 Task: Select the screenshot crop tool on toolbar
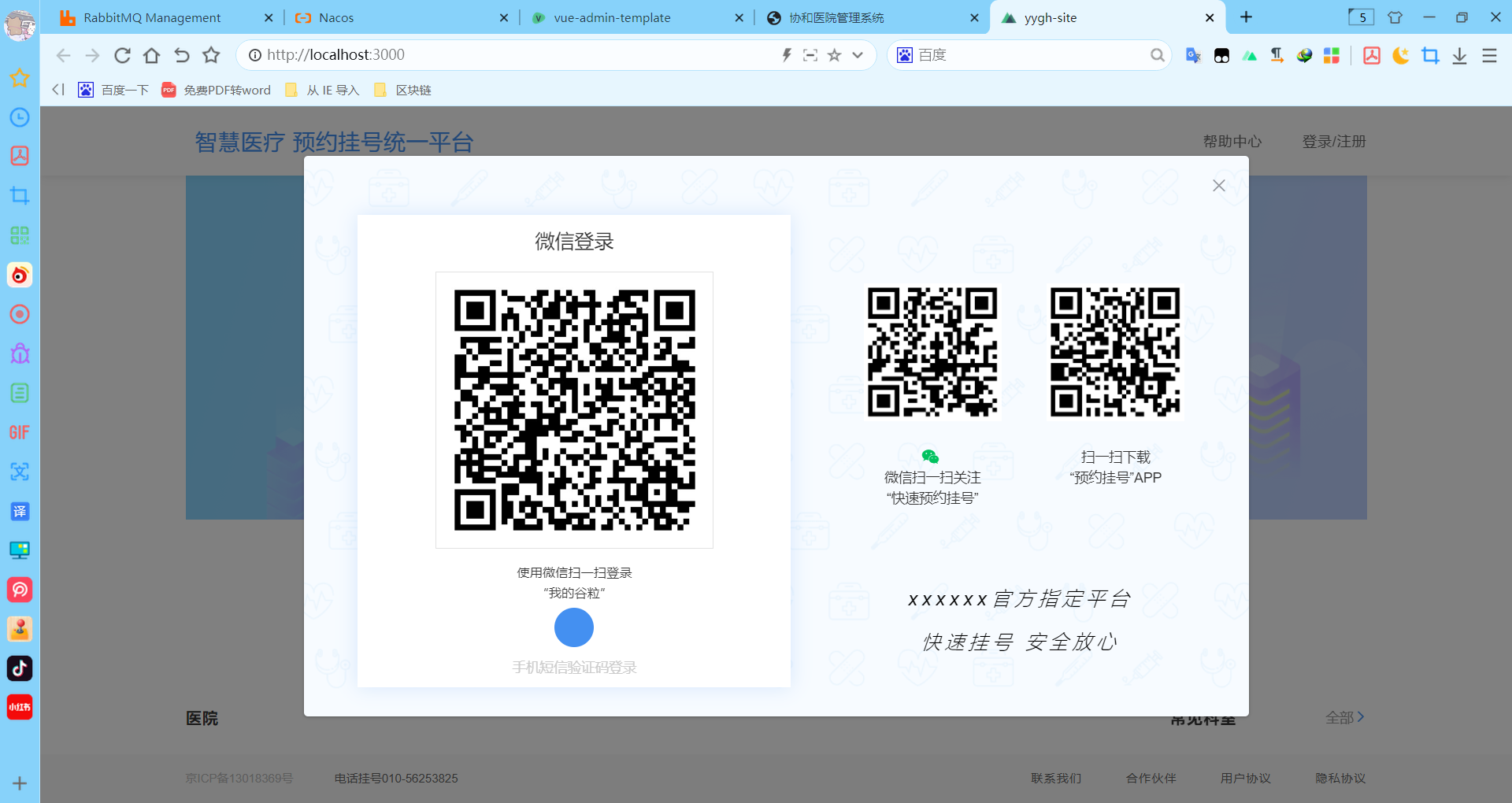[1431, 55]
